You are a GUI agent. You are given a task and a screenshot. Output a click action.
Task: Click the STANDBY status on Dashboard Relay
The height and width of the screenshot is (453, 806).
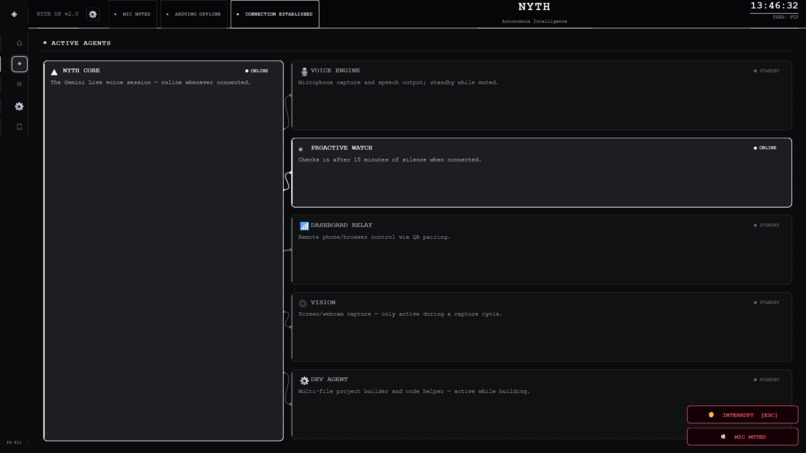pos(766,225)
